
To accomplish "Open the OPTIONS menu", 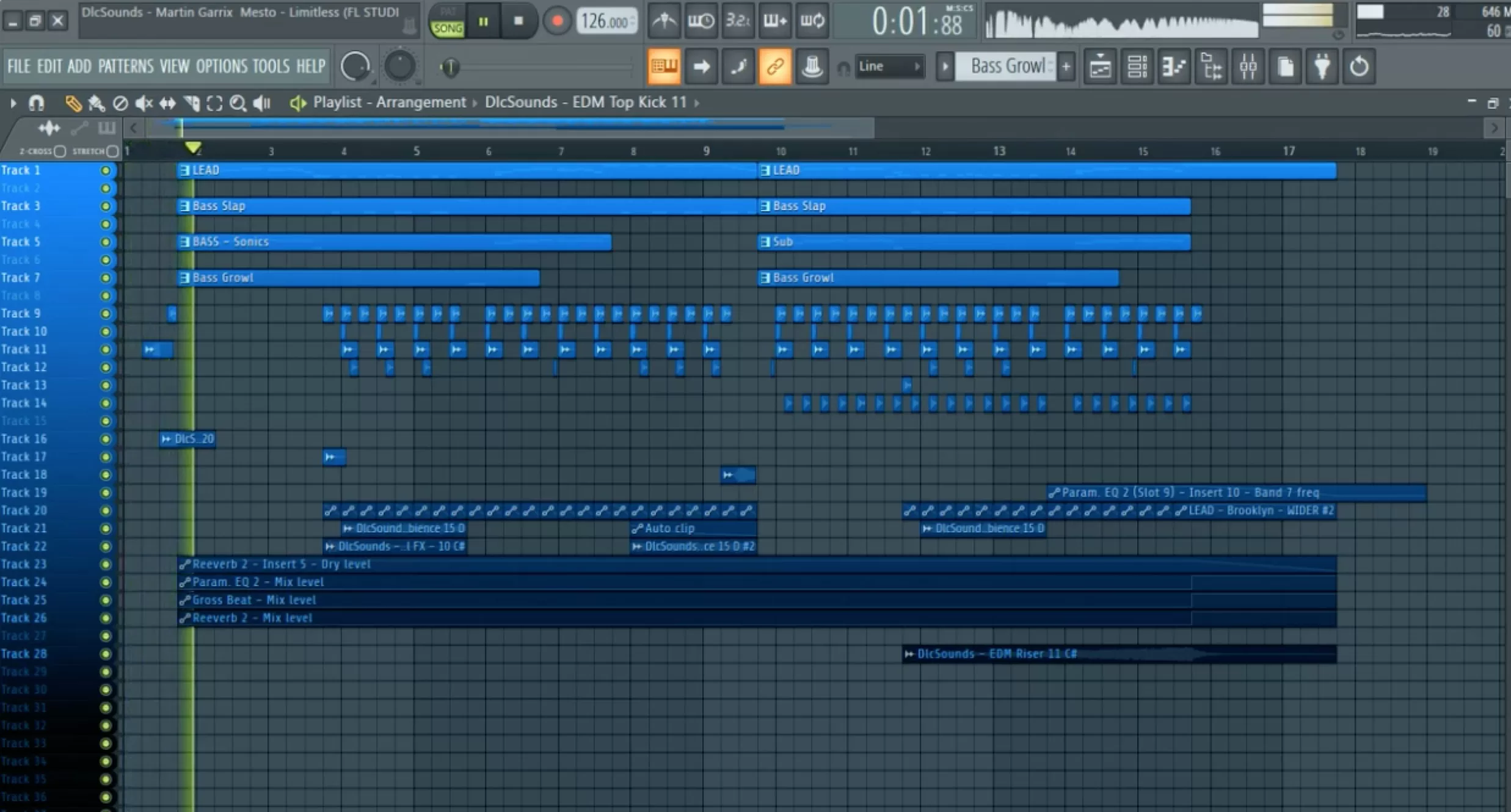I will [x=221, y=66].
